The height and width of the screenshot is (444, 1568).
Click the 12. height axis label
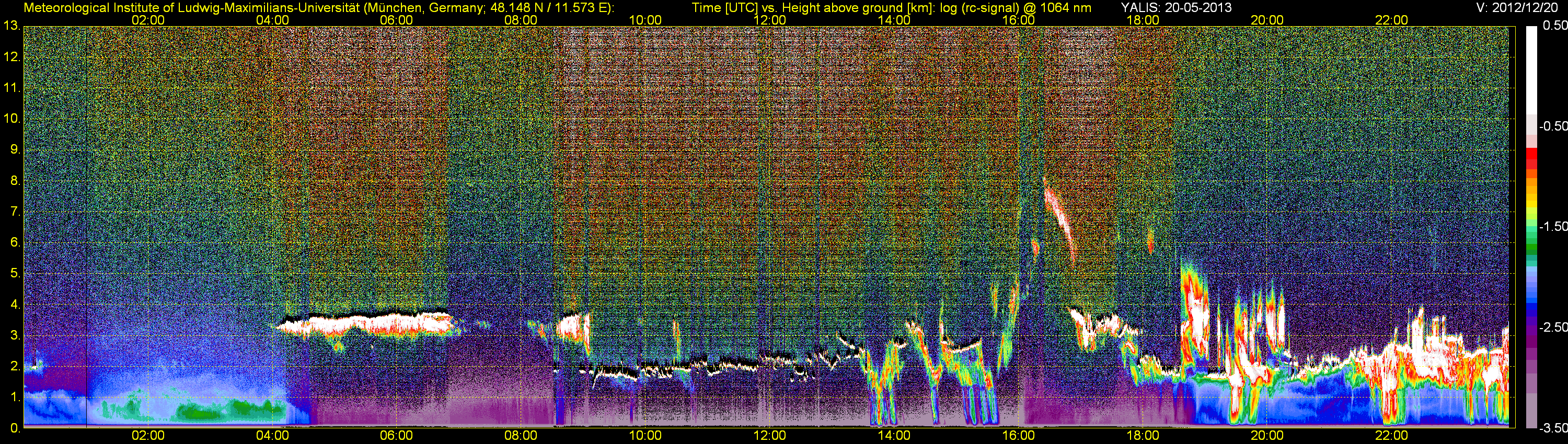pyautogui.click(x=11, y=57)
